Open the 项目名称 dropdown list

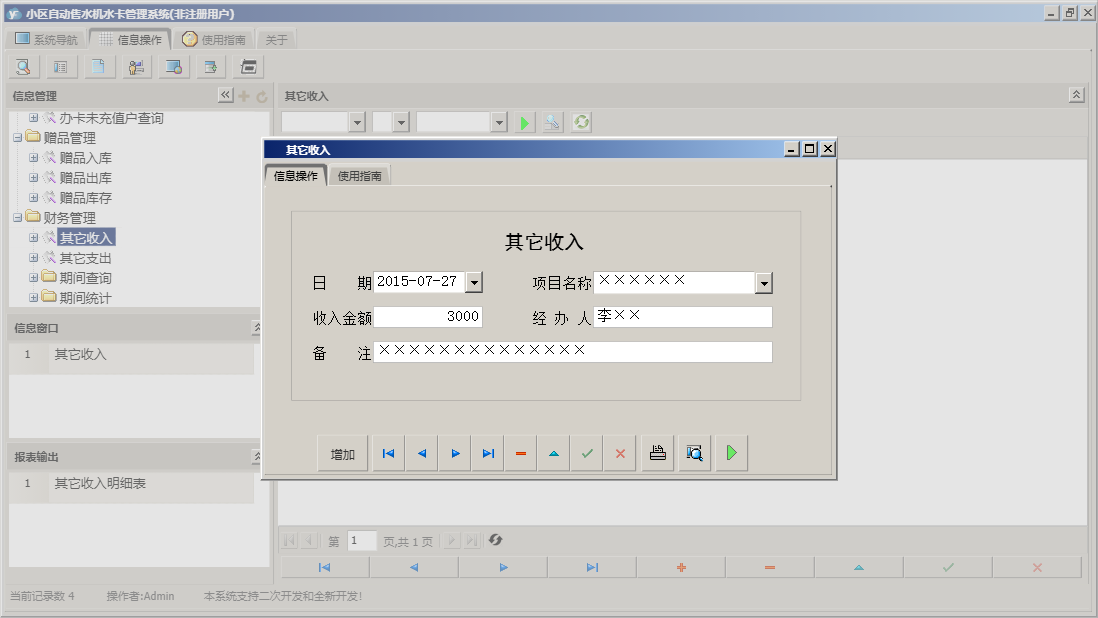[763, 281]
